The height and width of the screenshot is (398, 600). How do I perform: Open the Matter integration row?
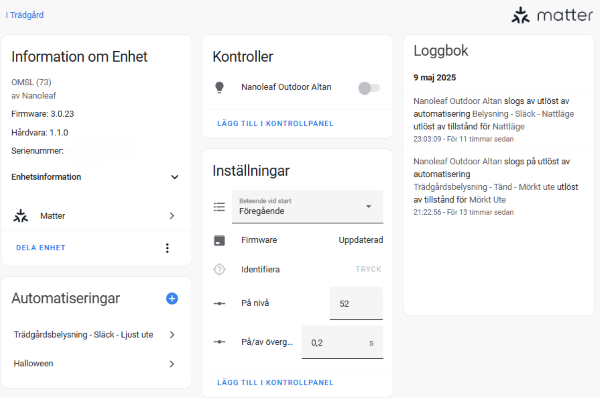pos(96,216)
